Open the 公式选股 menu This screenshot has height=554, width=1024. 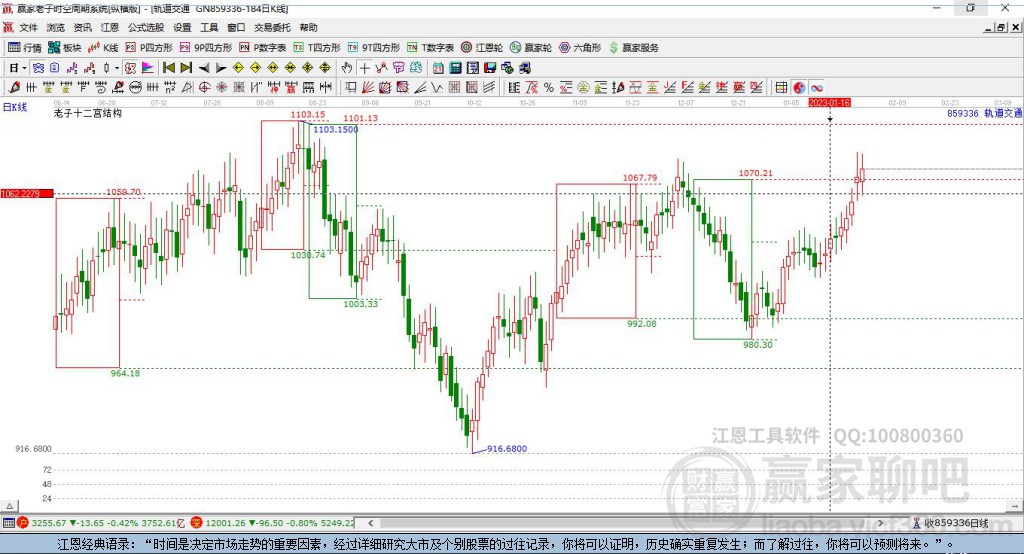pos(146,27)
